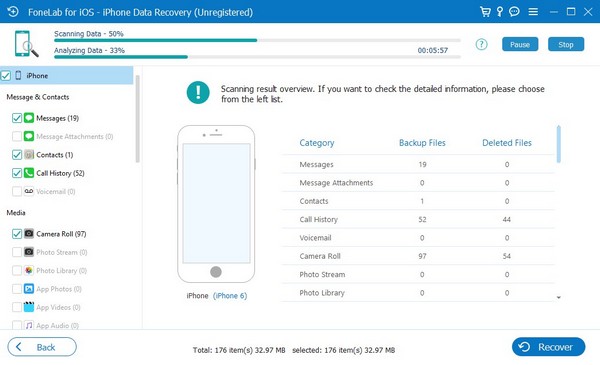Click the left sidebar scrollbar

(x=137, y=119)
